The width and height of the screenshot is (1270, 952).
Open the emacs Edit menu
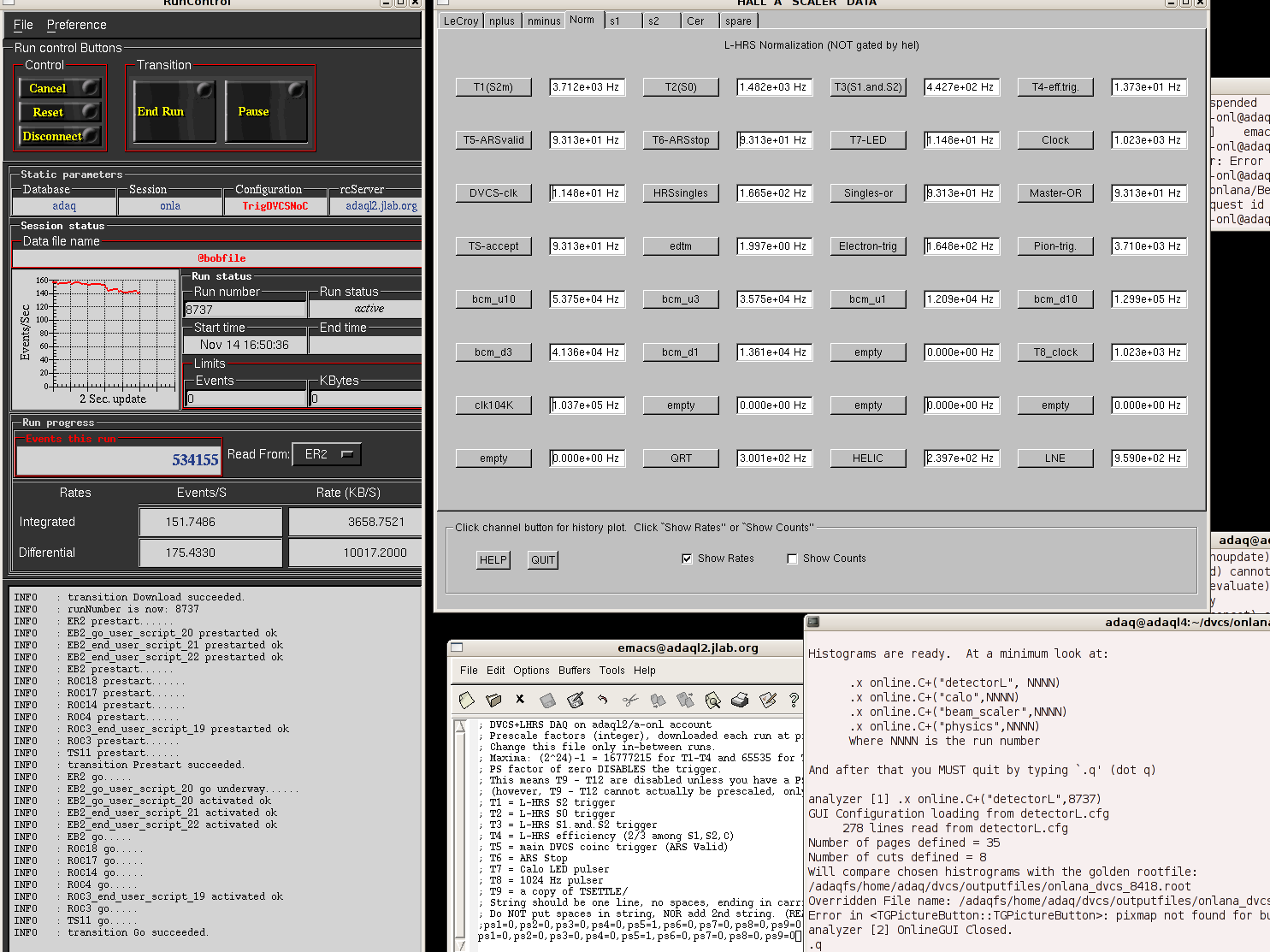point(496,671)
